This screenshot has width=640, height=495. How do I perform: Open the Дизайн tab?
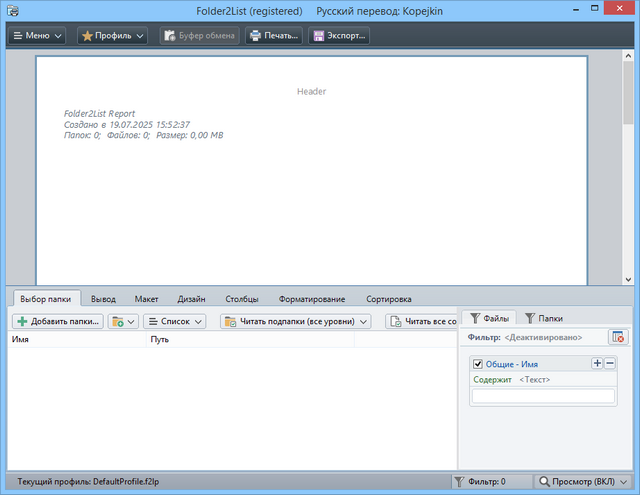191,299
